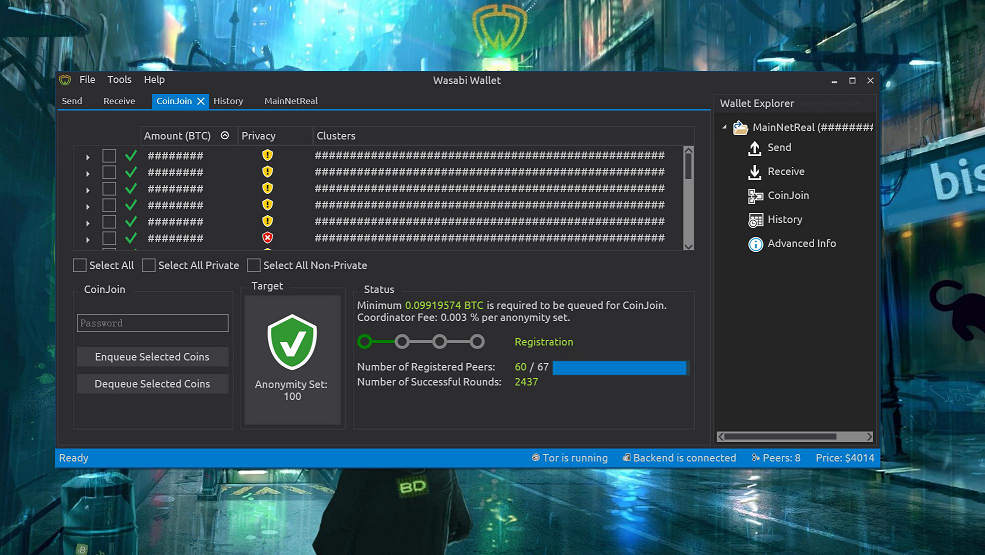Click green checkmark in second coin row

[131, 172]
